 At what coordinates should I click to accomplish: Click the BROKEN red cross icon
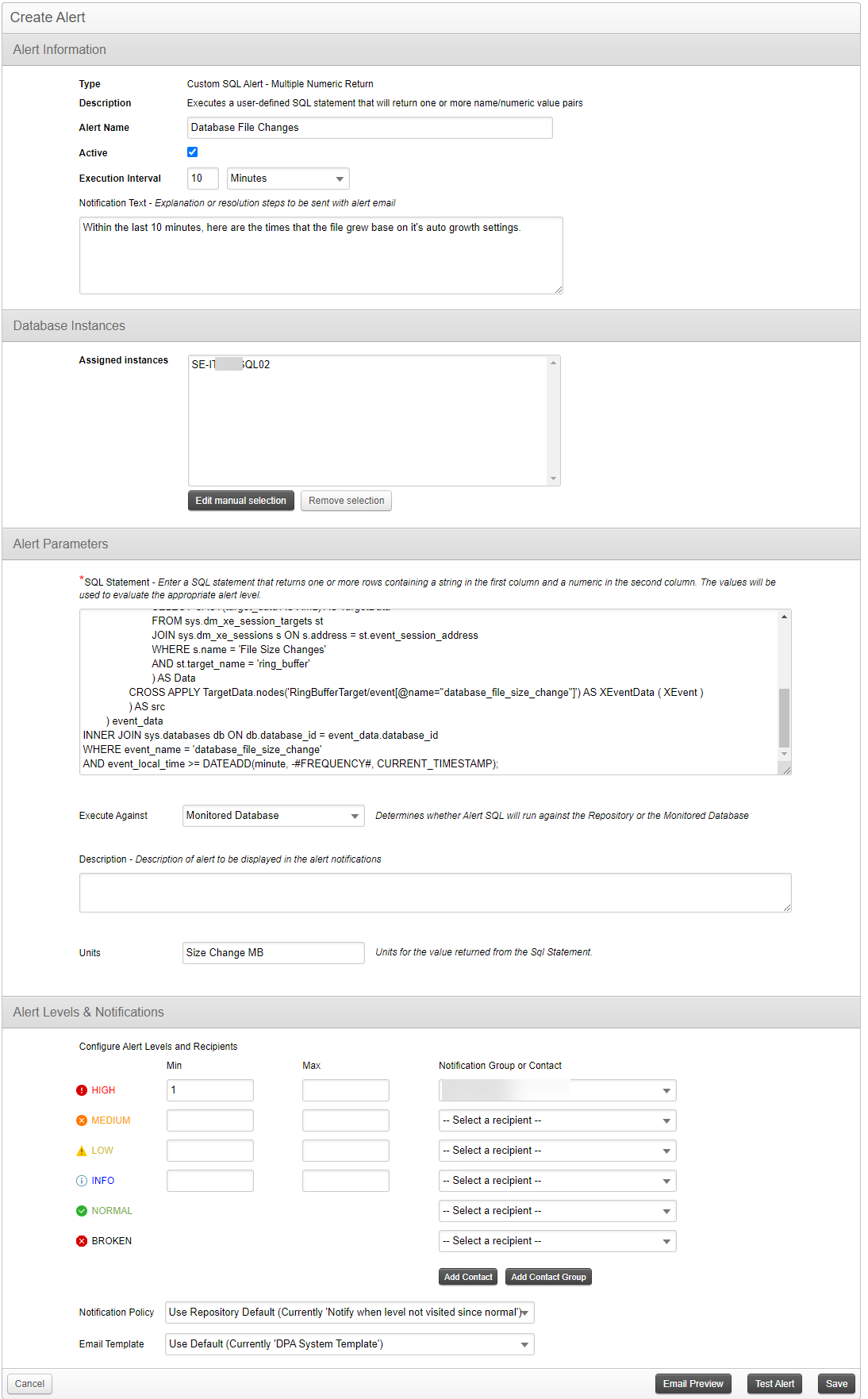82,1241
